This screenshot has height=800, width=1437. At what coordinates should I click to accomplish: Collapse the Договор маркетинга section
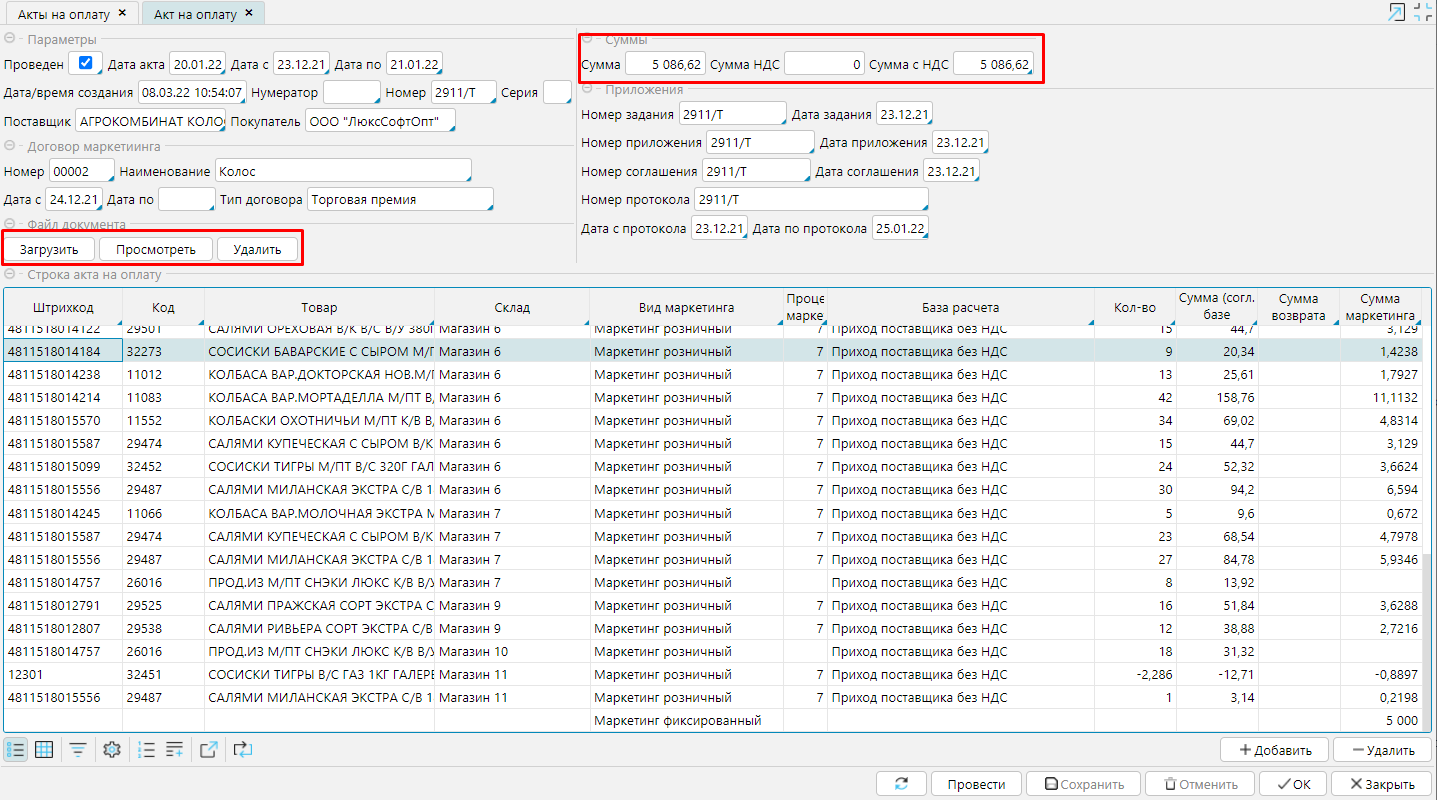click(10, 147)
